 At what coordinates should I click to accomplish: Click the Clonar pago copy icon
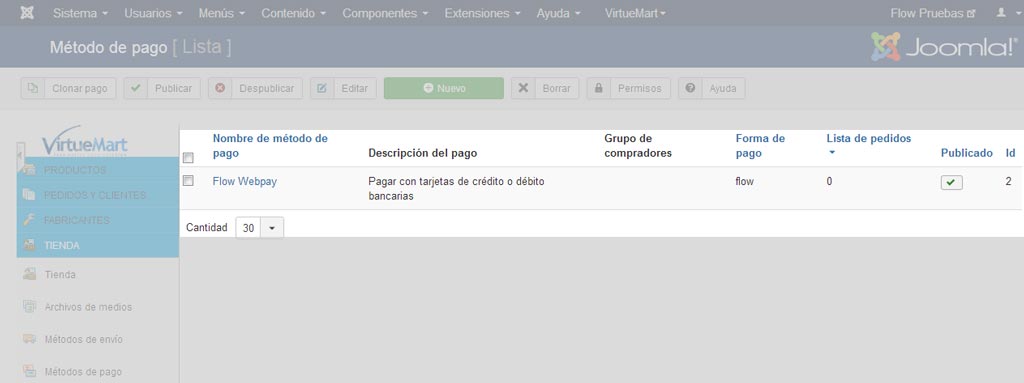[x=33, y=88]
